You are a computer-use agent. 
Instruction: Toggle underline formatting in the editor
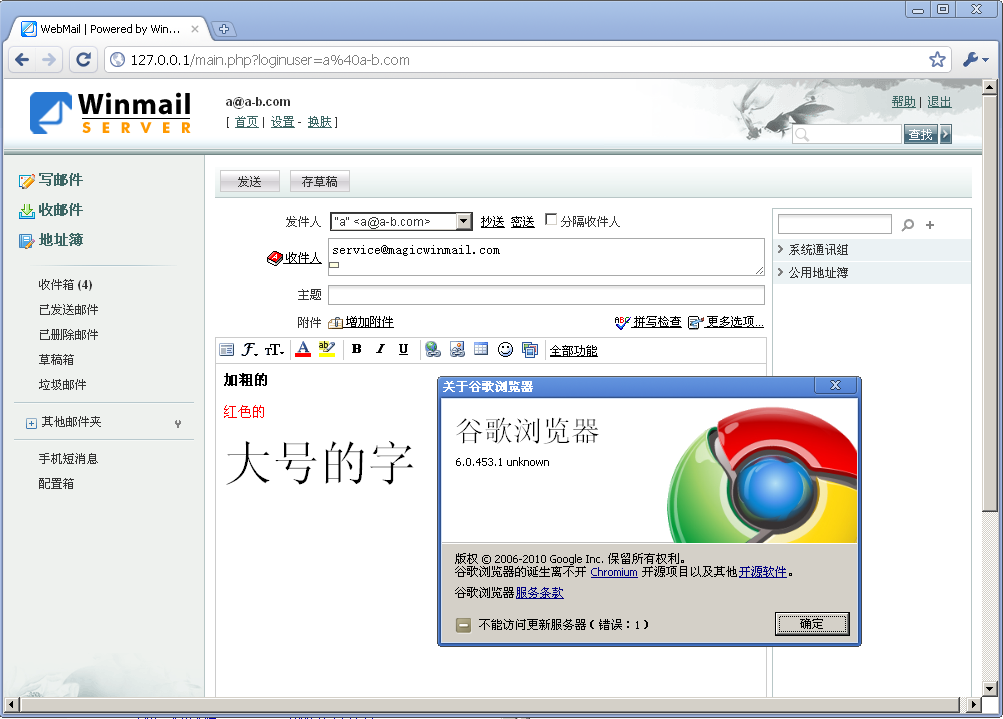pos(403,349)
